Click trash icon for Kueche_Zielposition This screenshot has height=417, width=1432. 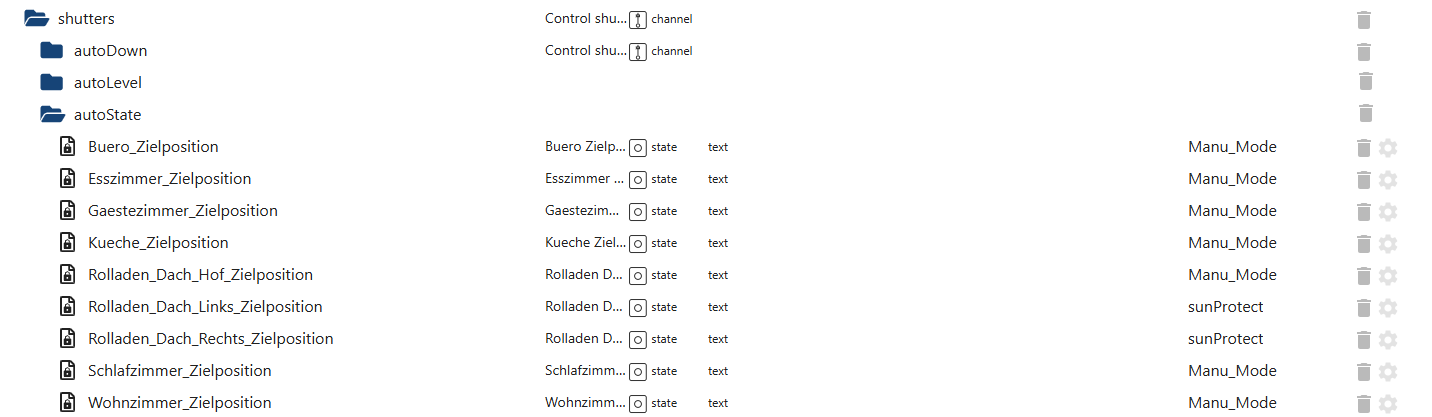pos(1363,244)
